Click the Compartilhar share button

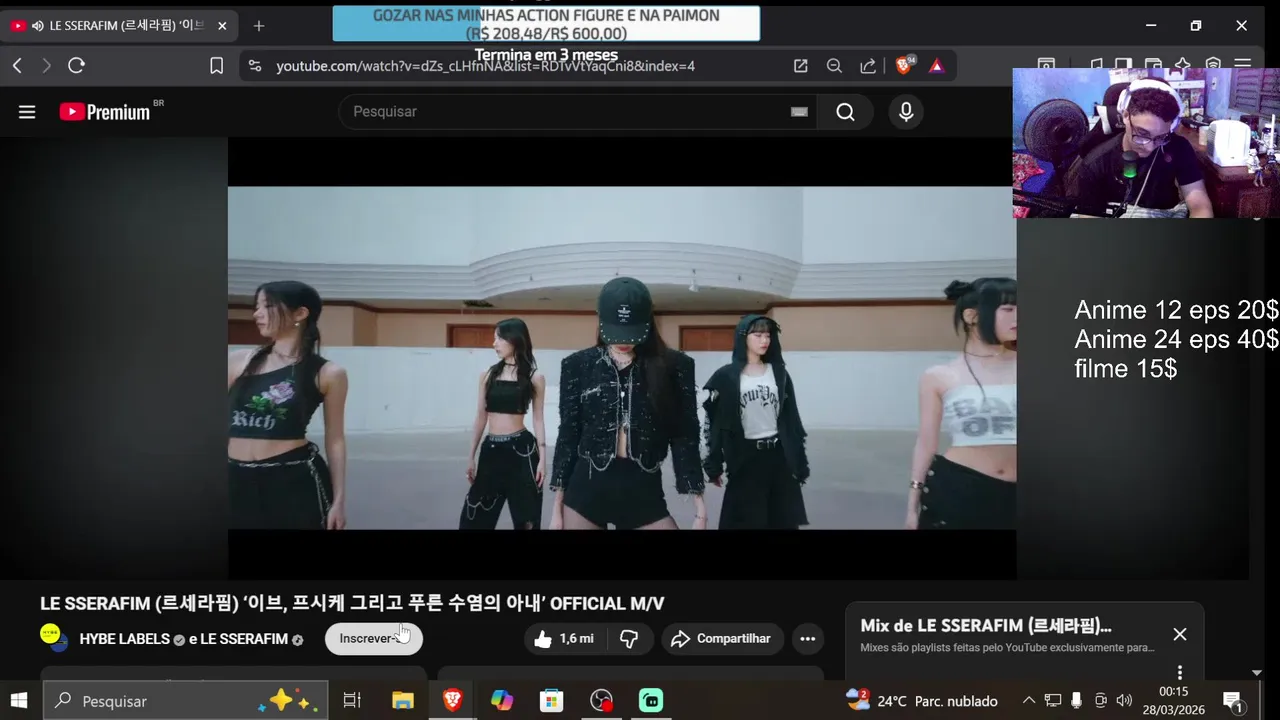click(x=721, y=639)
